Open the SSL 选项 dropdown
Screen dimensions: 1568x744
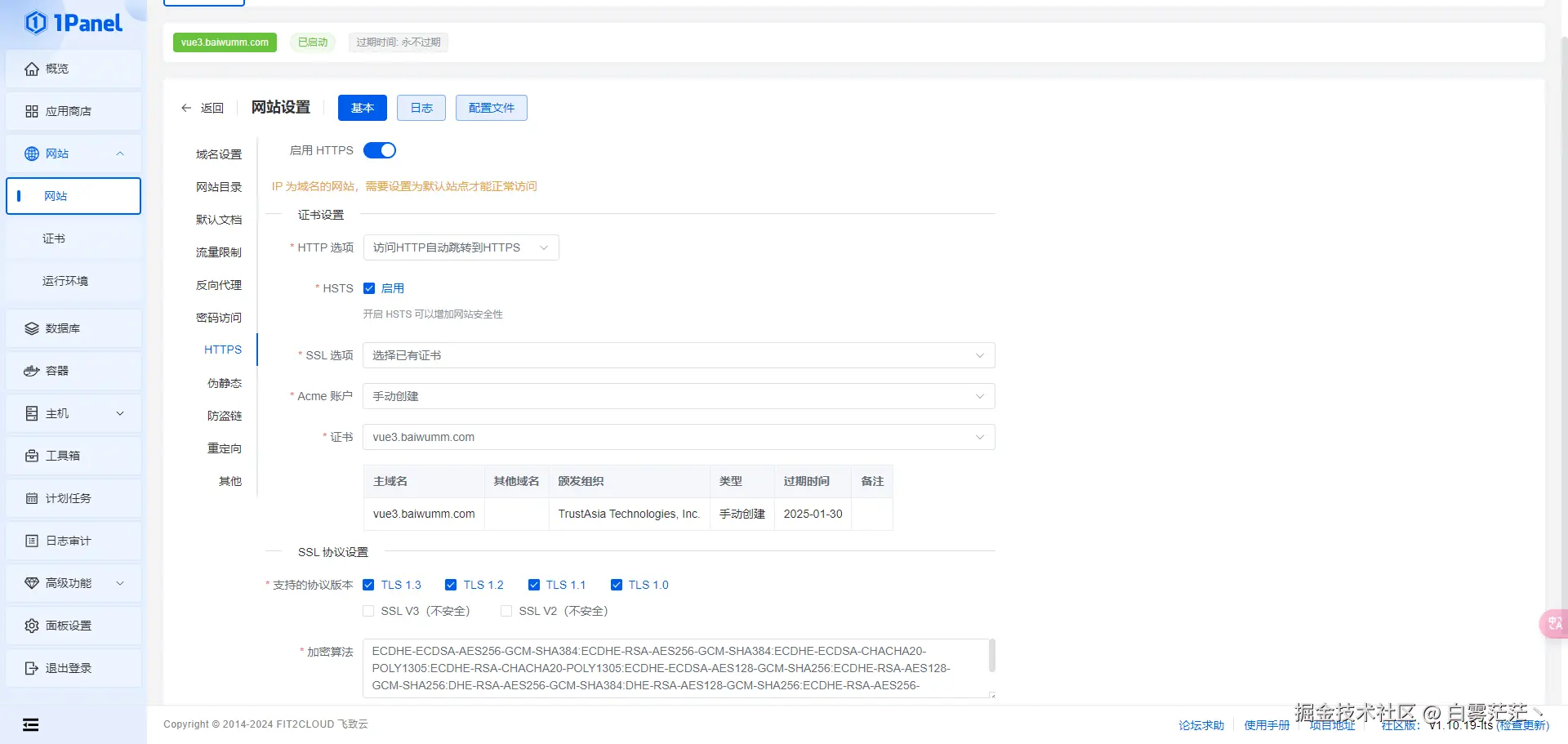679,355
